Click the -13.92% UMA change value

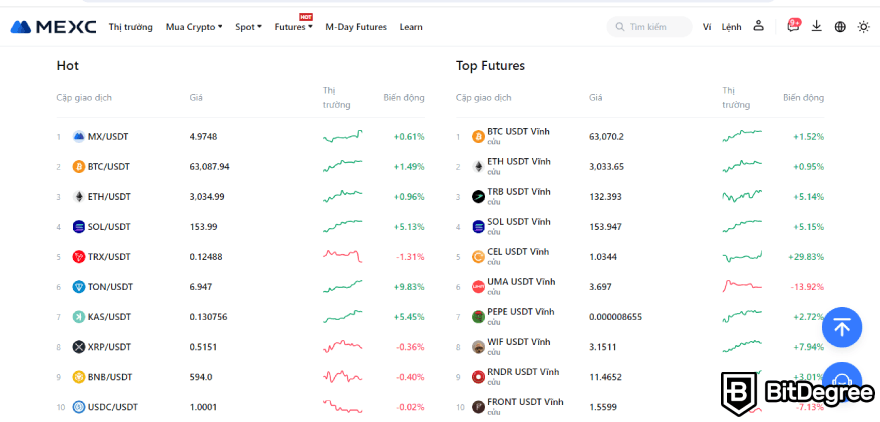tap(807, 287)
